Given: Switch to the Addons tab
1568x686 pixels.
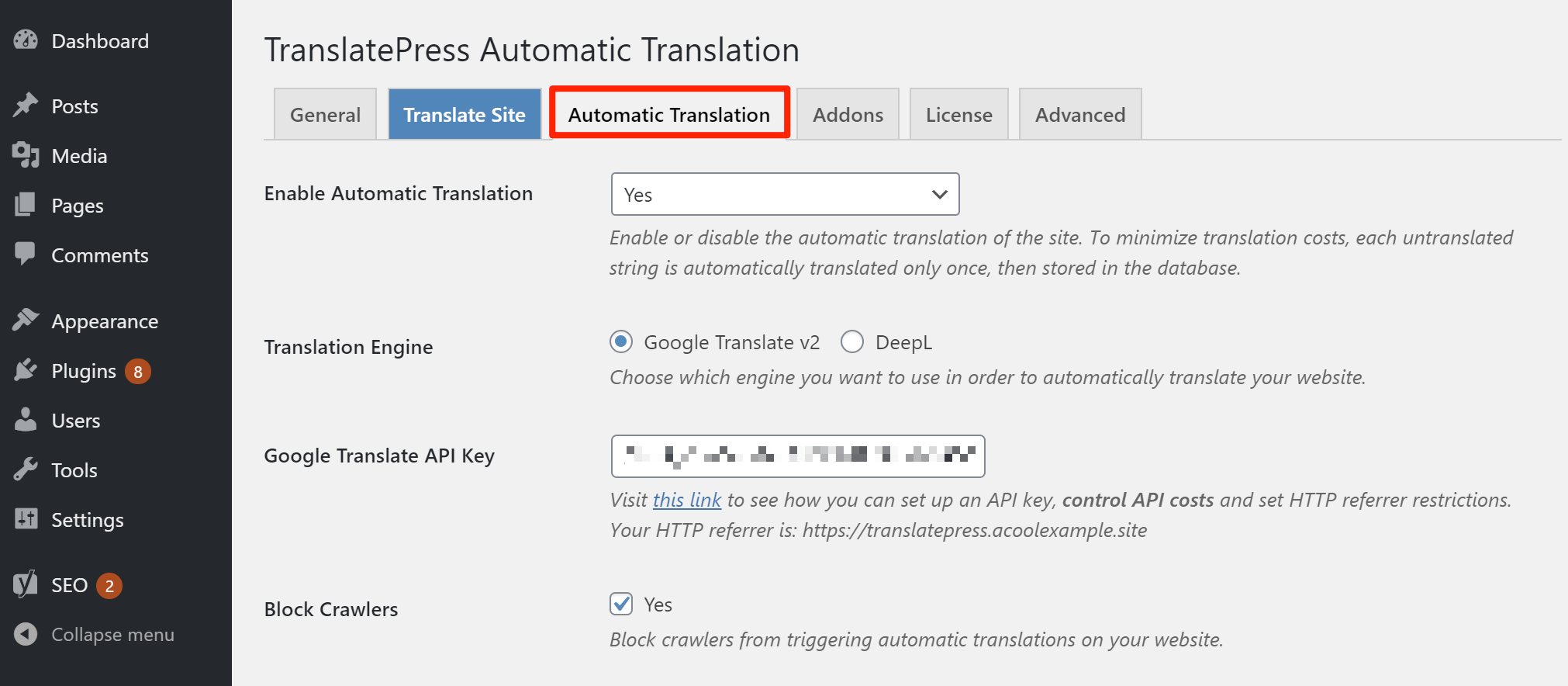Looking at the screenshot, I should point(848,114).
